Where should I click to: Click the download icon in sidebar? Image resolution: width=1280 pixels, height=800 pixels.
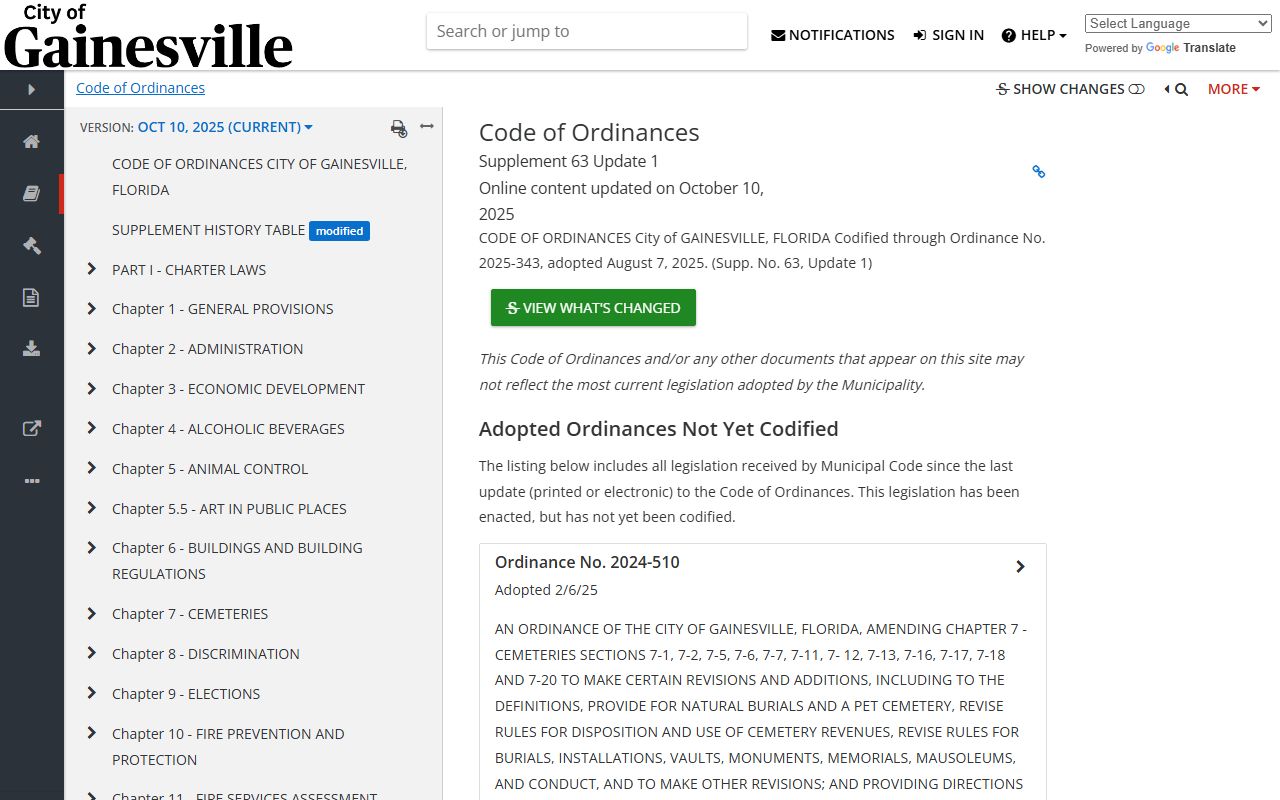click(x=31, y=348)
